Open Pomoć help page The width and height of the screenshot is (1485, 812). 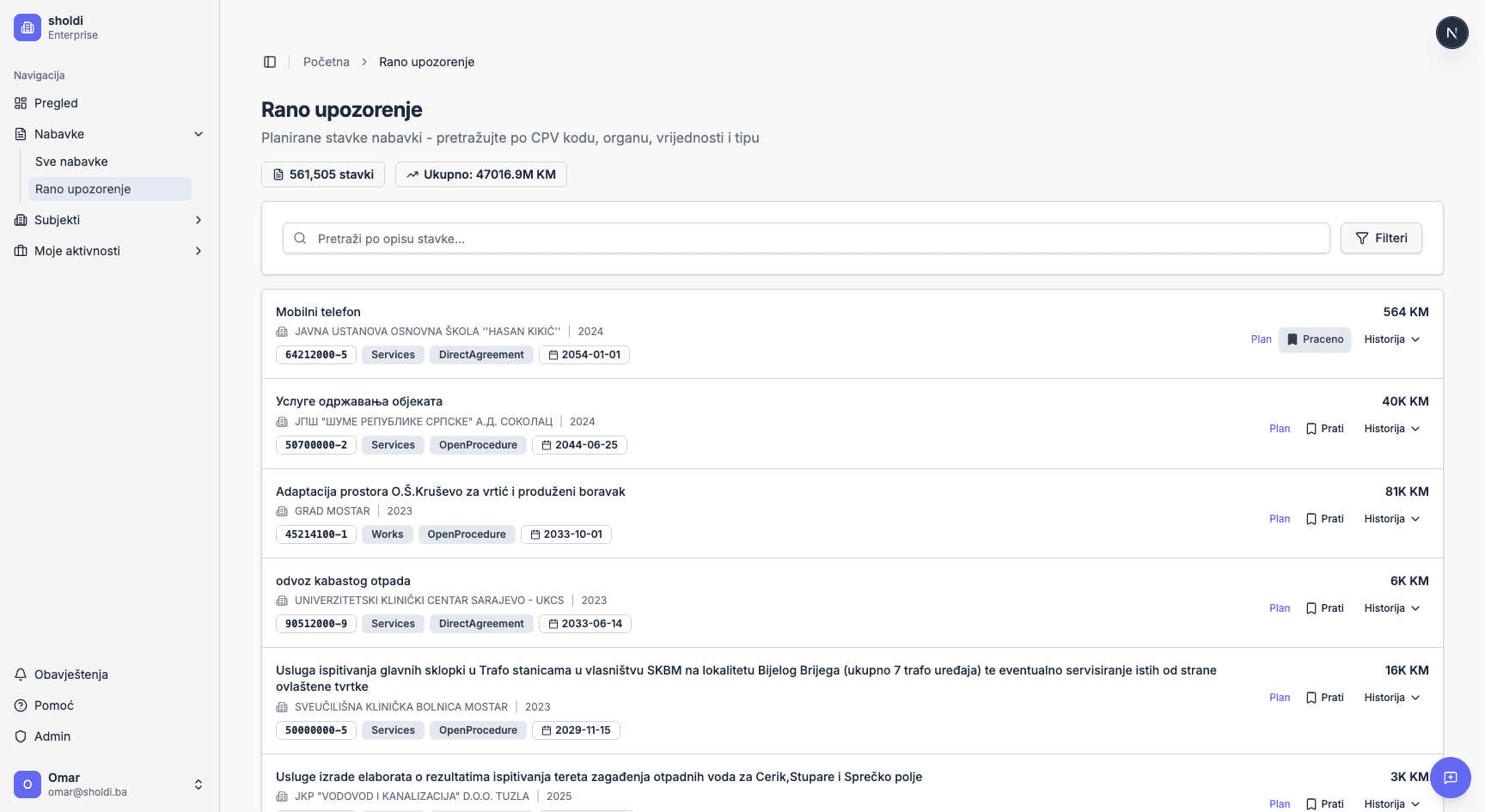coord(53,705)
